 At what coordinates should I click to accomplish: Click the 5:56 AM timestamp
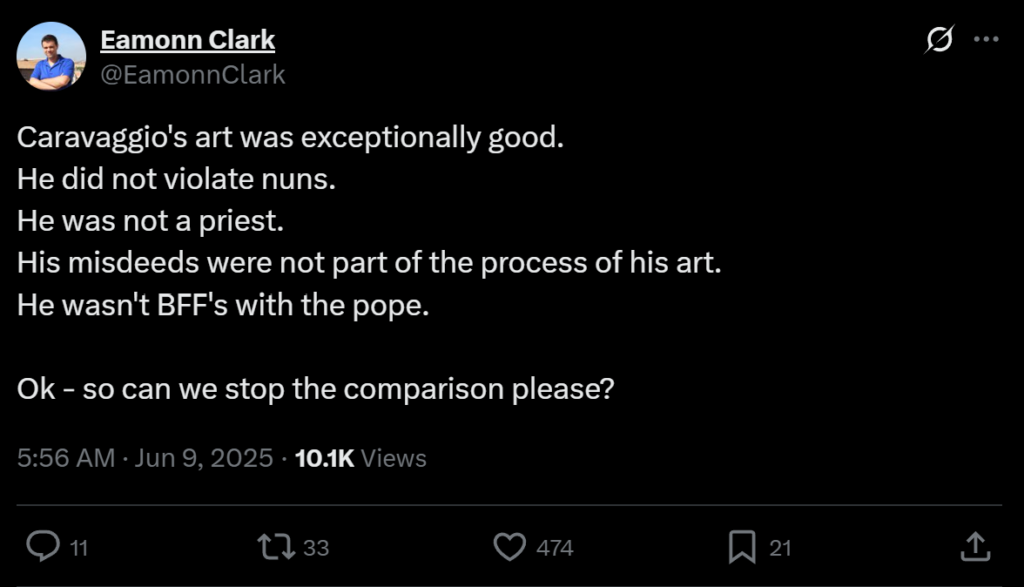pos(66,458)
